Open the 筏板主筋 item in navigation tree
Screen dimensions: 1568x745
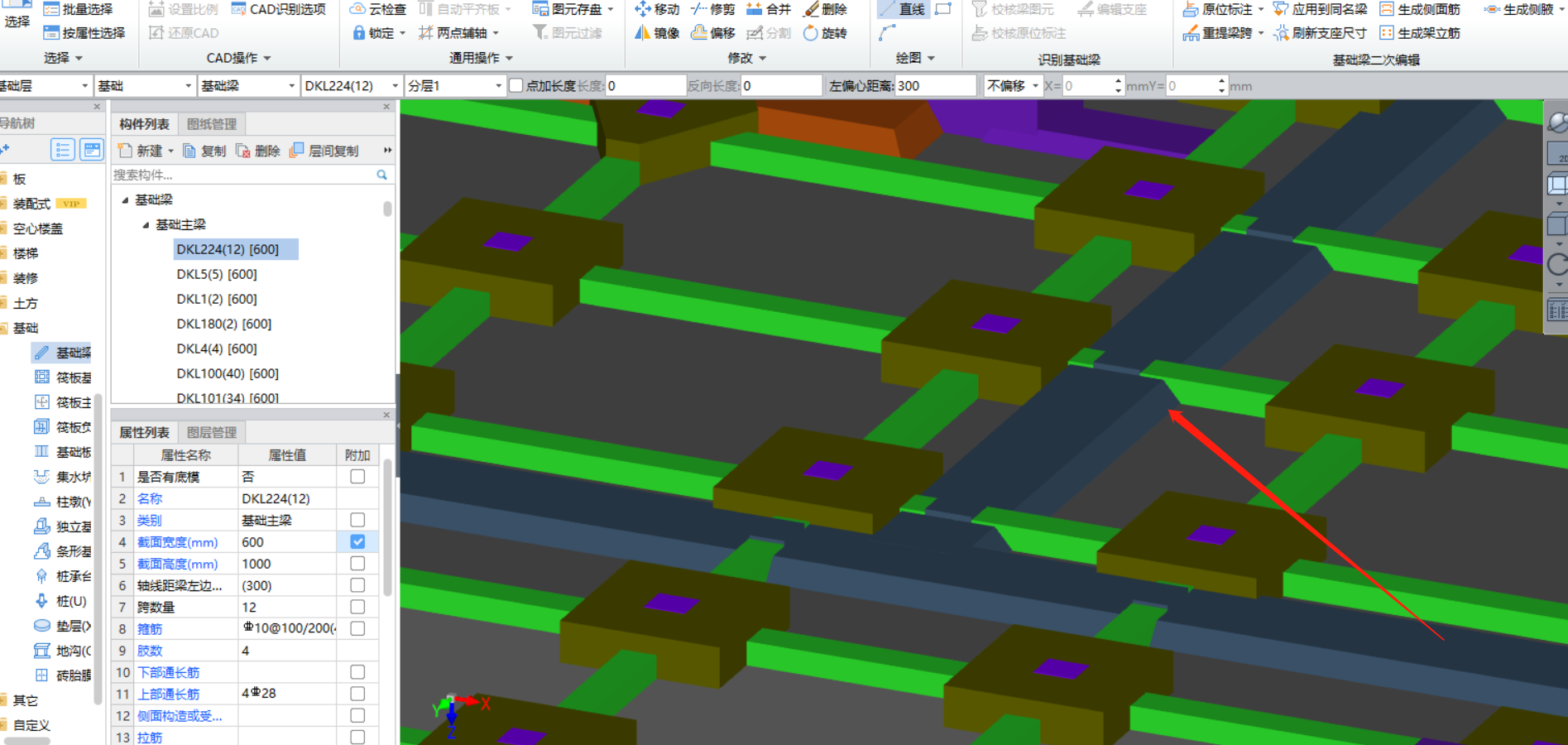pos(63,402)
